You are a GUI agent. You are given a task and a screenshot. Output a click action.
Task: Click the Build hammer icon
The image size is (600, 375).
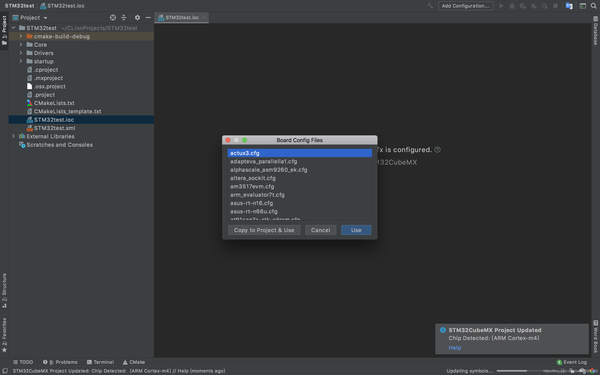pos(430,6)
